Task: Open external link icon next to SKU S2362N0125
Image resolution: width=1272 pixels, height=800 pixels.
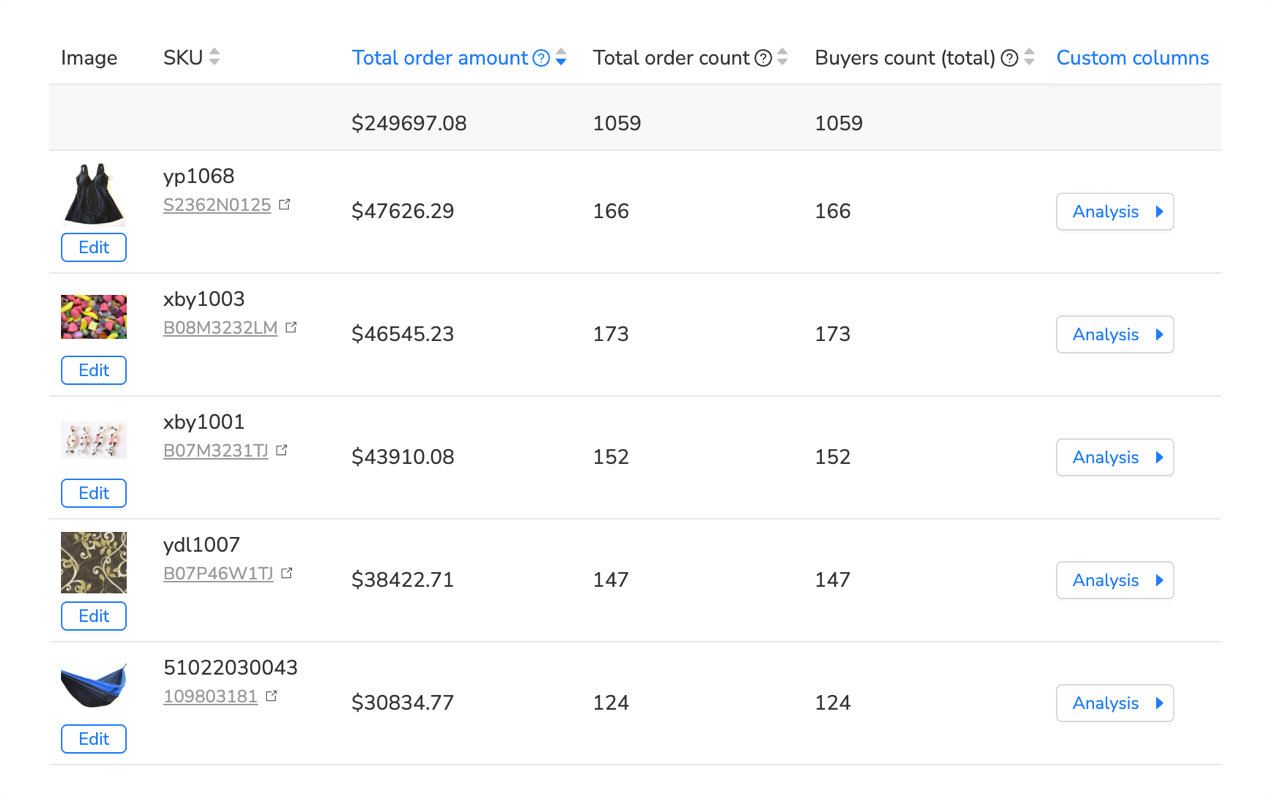Action: tap(285, 202)
